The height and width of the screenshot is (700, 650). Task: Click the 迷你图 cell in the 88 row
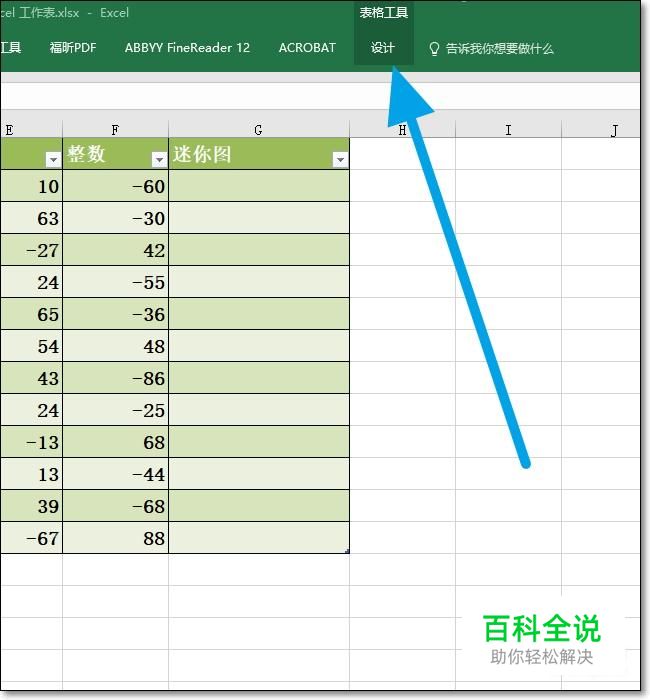point(259,538)
